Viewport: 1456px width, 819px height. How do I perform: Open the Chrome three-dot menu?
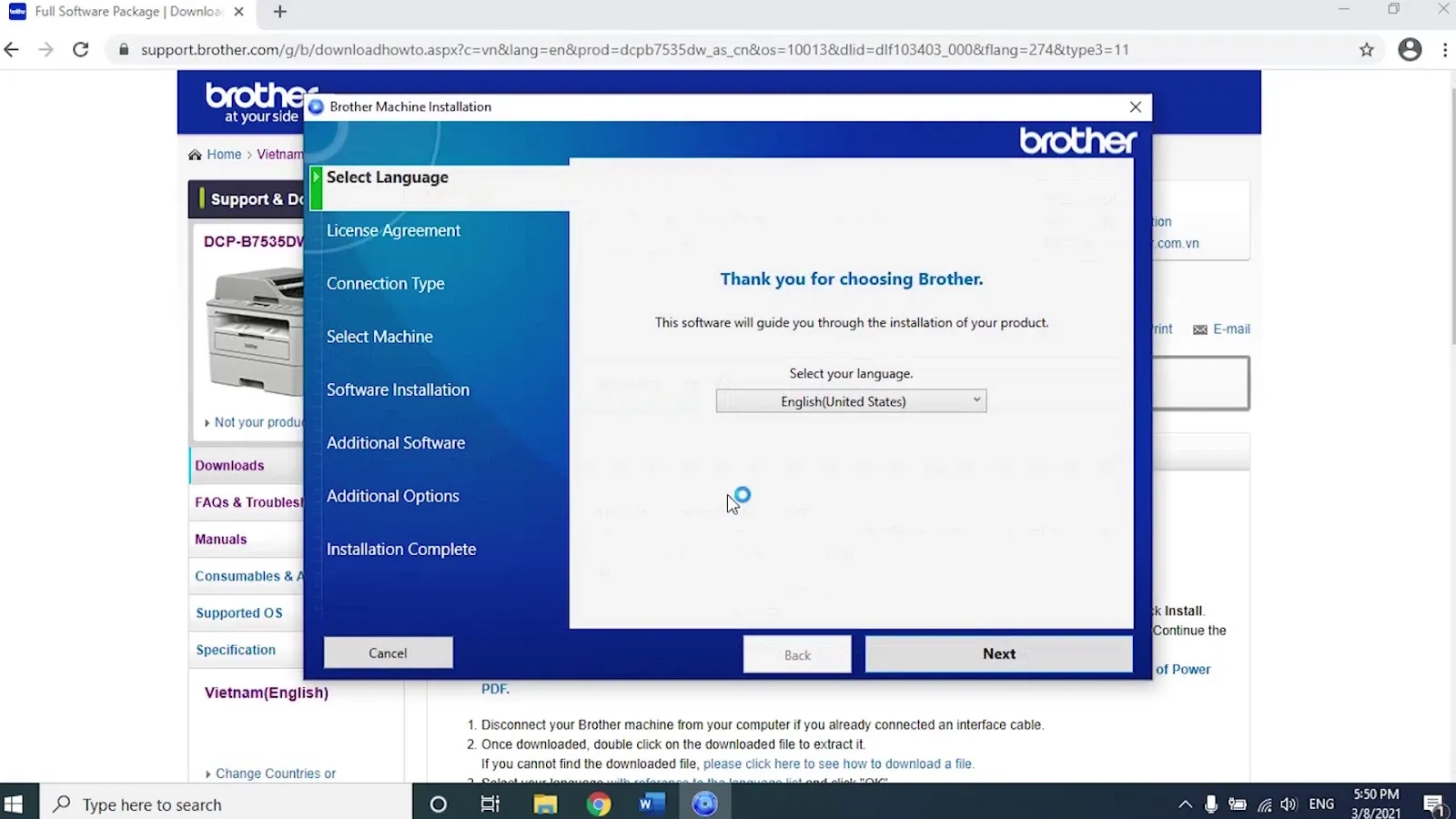pos(1445,49)
